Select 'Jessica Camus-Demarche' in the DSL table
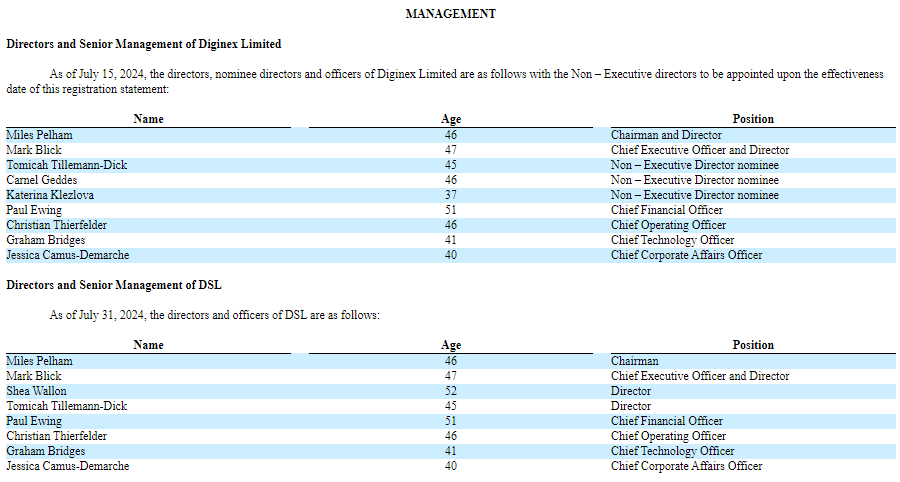This screenshot has width=900, height=482. tap(68, 466)
